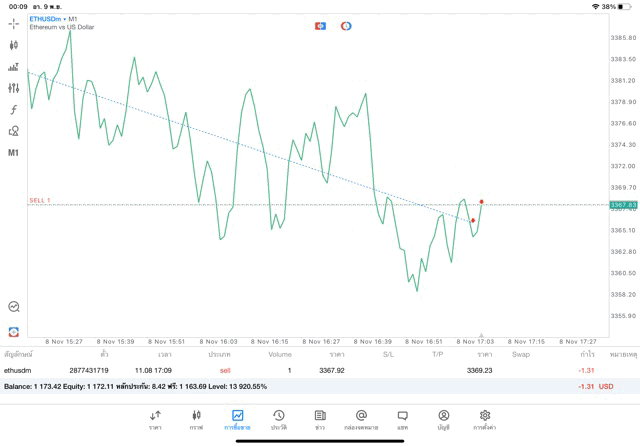Switch to the Chart tab (กราฟ)
The width and height of the screenshot is (640, 447).
[x=196, y=419]
